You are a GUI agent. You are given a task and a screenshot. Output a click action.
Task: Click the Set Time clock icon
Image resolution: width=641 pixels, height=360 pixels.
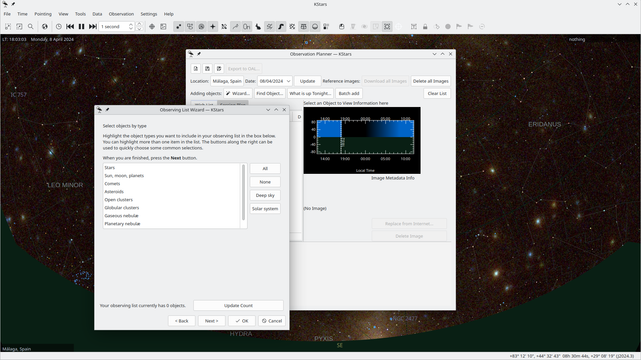click(x=58, y=27)
